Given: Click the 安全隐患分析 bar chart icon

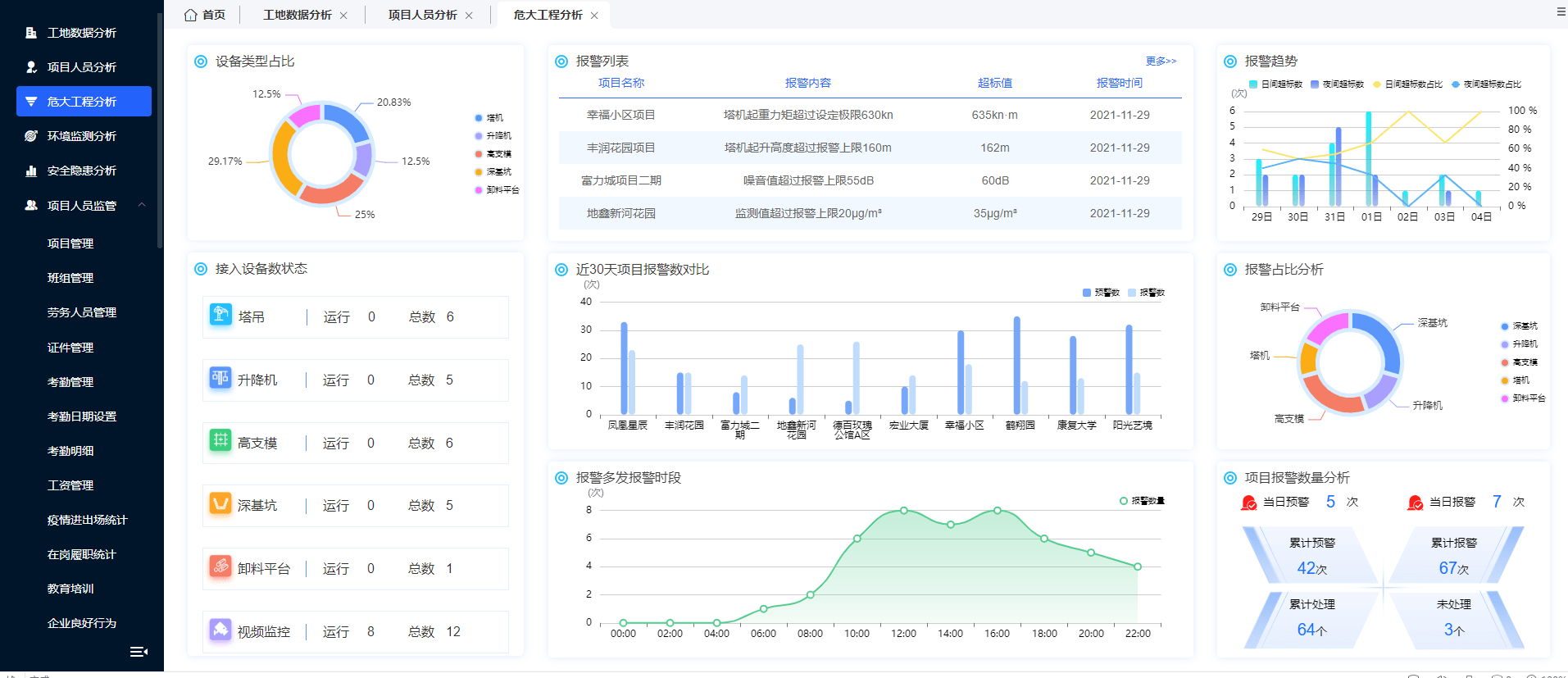Looking at the screenshot, I should [x=31, y=171].
